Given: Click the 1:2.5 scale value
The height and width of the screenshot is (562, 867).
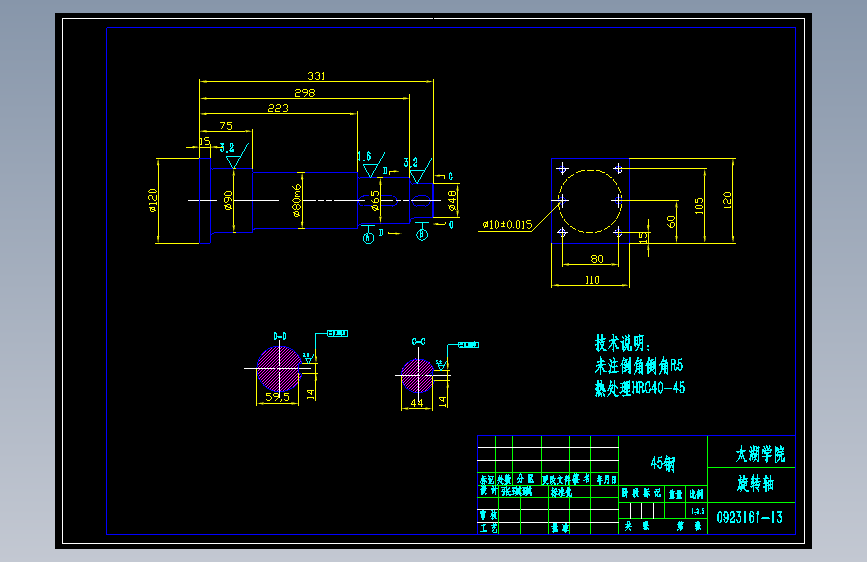Looking at the screenshot, I should click(x=698, y=511).
